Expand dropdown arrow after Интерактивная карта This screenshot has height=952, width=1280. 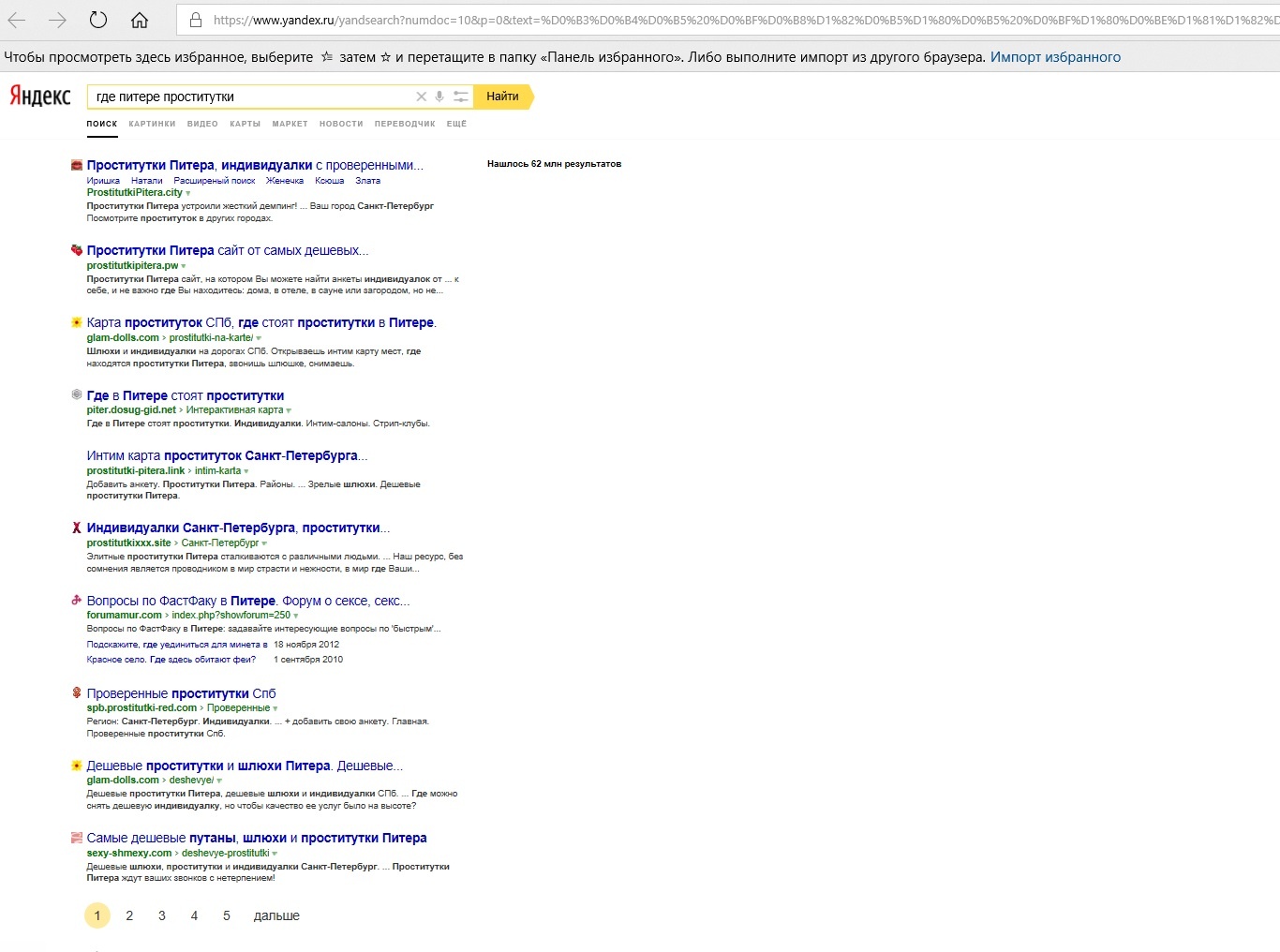289,410
